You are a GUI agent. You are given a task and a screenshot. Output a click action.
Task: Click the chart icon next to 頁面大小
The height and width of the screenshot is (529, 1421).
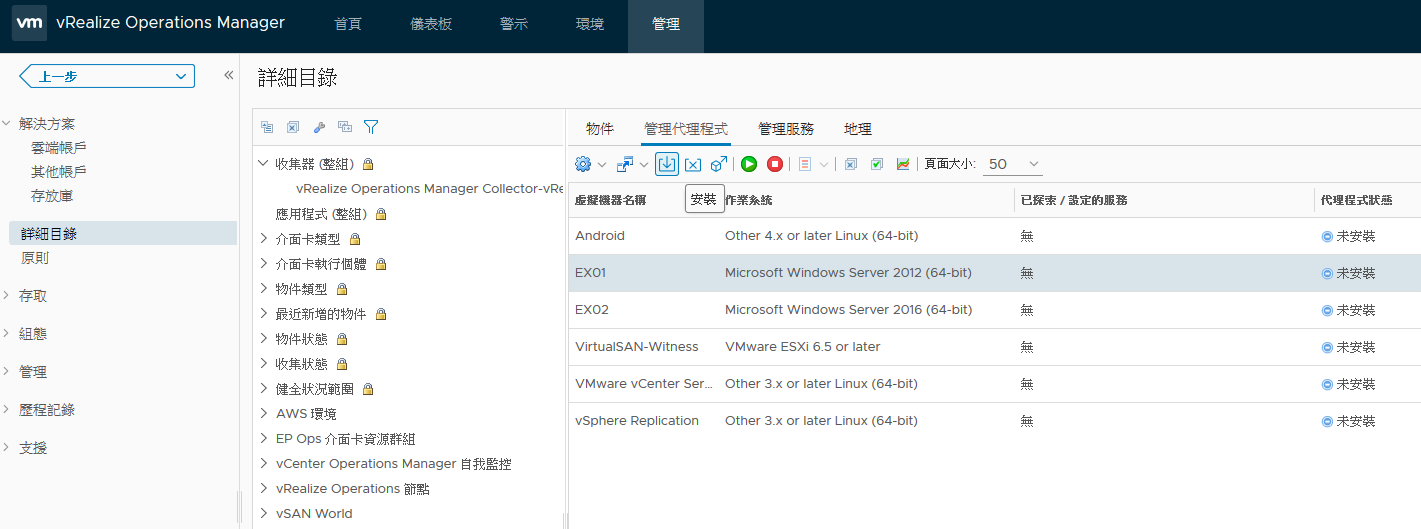point(903,164)
